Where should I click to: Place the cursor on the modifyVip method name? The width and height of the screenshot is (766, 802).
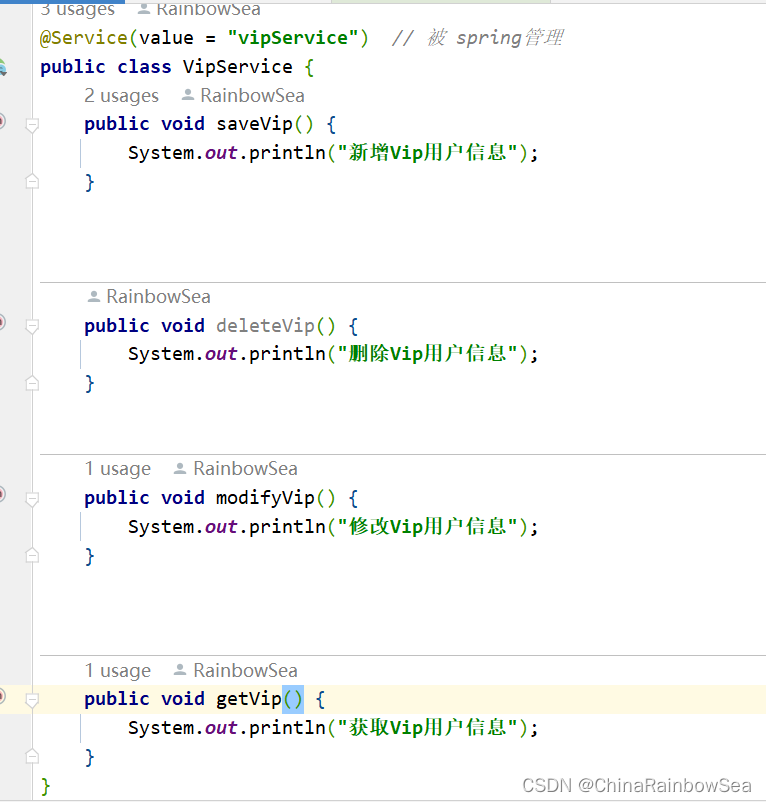coord(265,498)
